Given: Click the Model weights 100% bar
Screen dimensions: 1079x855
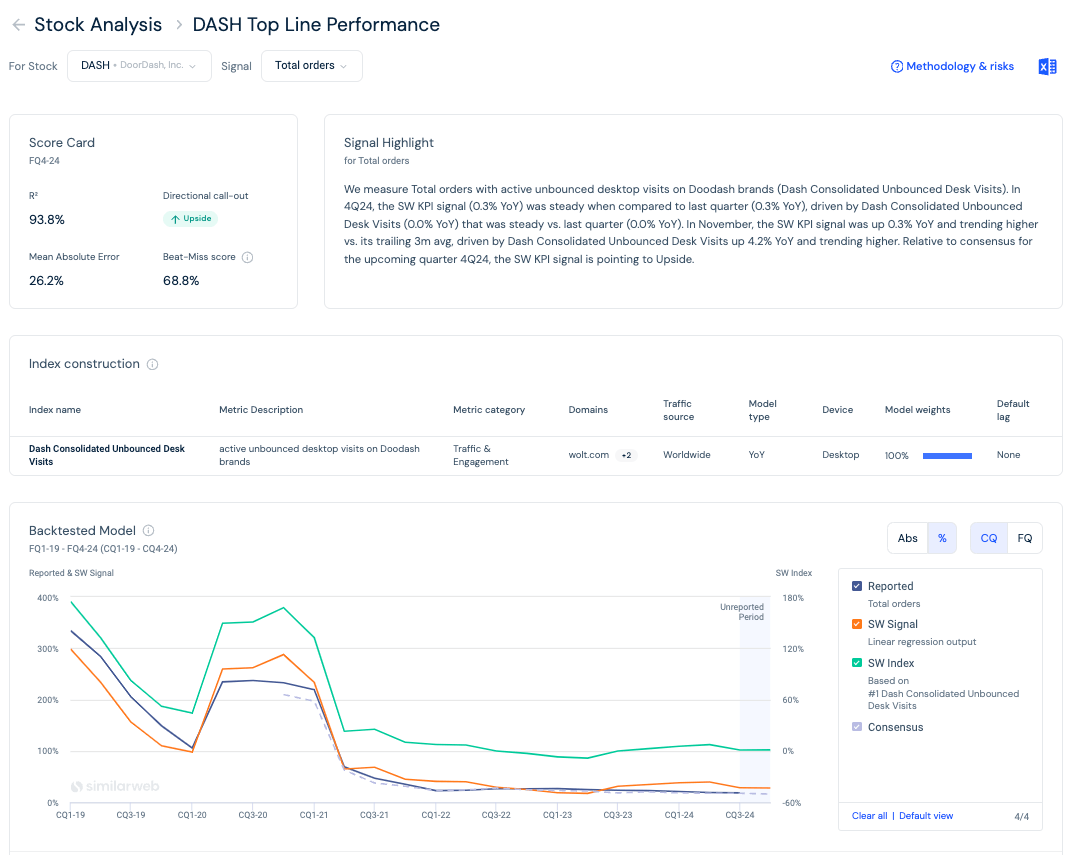Looking at the screenshot, I should (947, 456).
